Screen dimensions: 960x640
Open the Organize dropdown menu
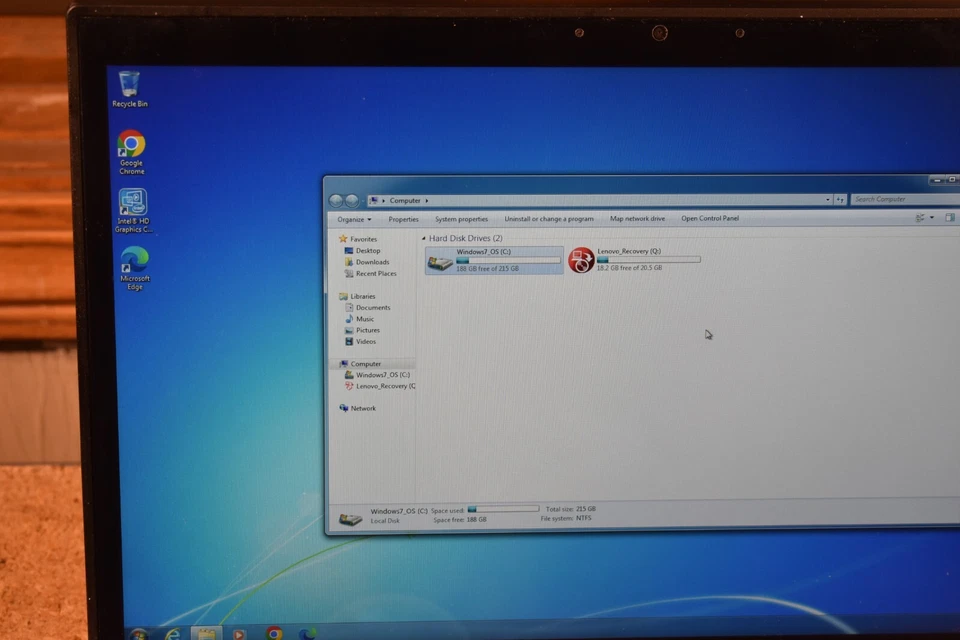point(354,219)
